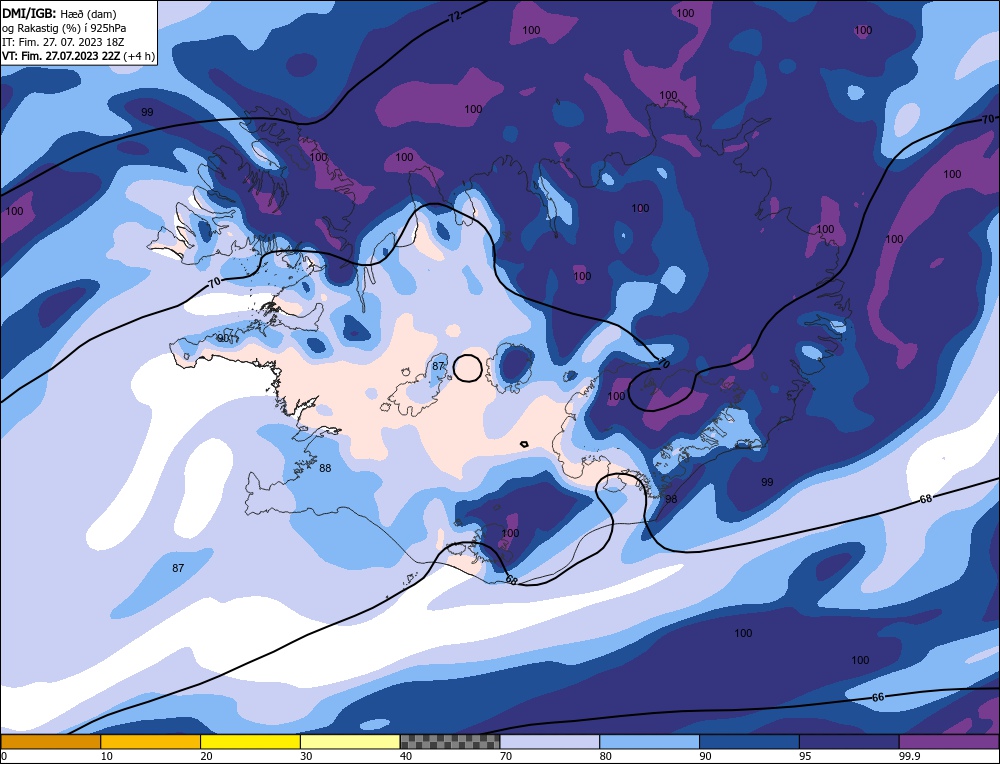
Task: Click the dark indigo 95–99.9 legend swatch
Action: tap(849, 741)
